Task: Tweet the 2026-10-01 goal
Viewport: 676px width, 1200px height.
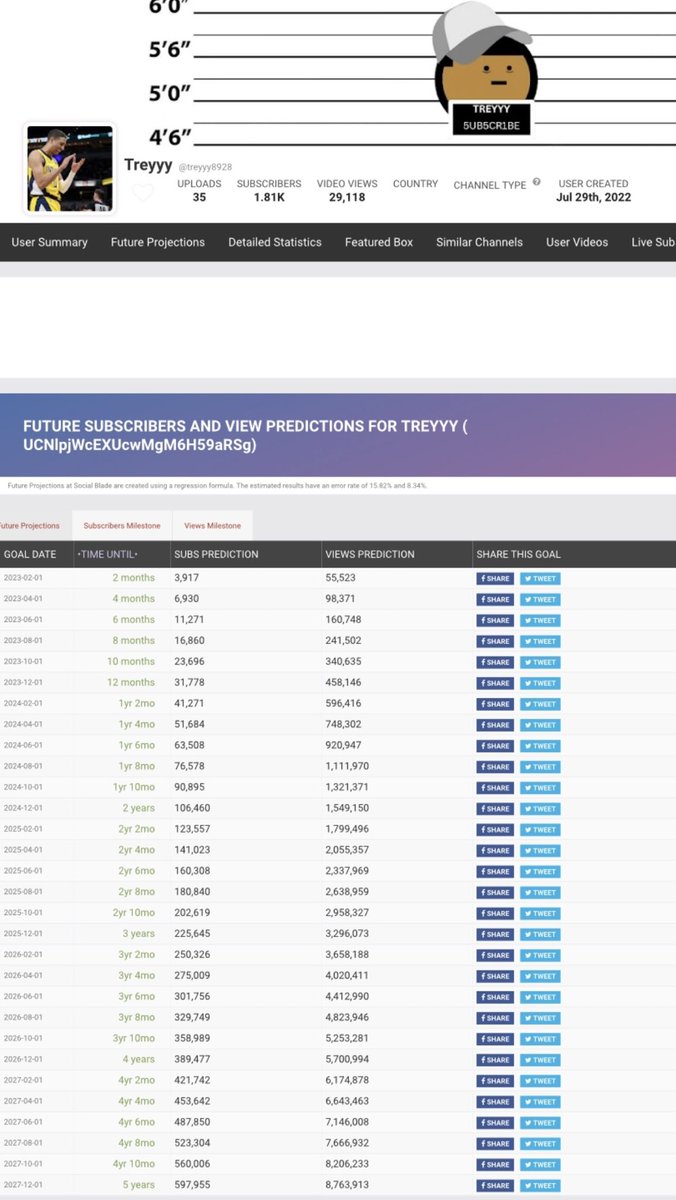Action: (540, 1039)
